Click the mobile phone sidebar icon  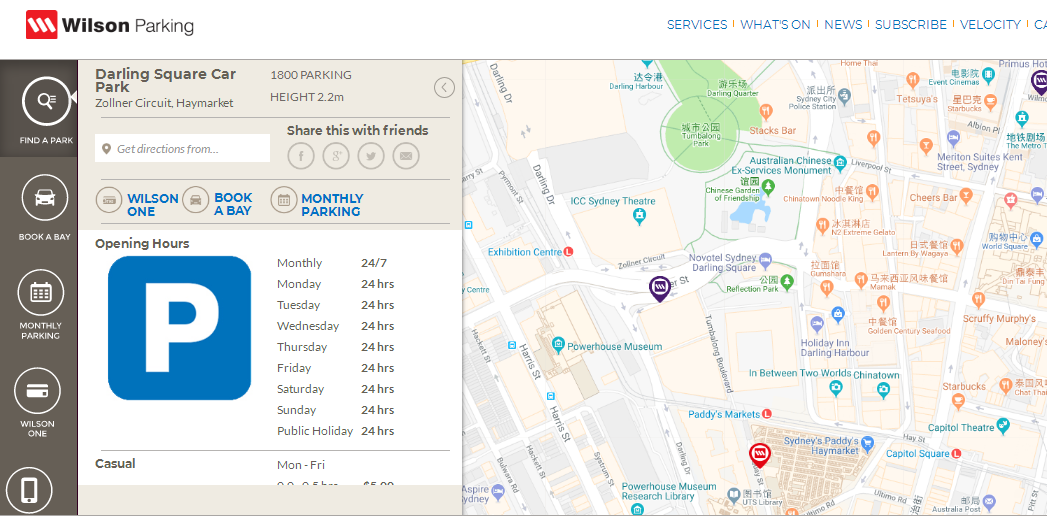29,490
